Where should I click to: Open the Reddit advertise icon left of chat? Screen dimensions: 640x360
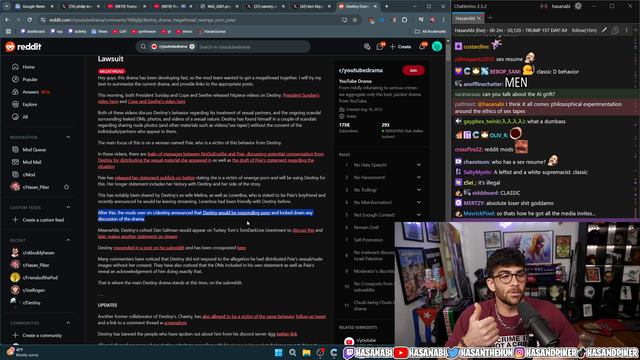(x=367, y=47)
